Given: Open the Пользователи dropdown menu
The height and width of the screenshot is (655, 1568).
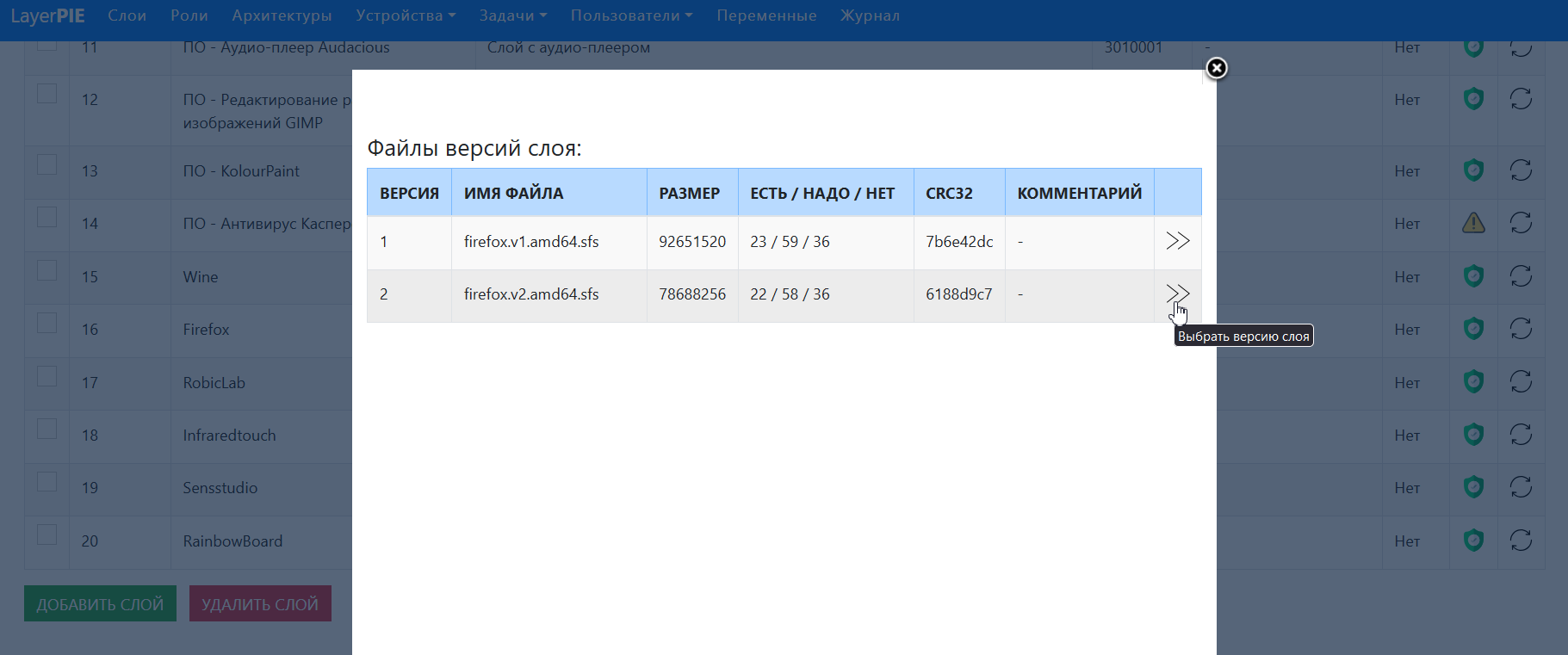Looking at the screenshot, I should (631, 15).
